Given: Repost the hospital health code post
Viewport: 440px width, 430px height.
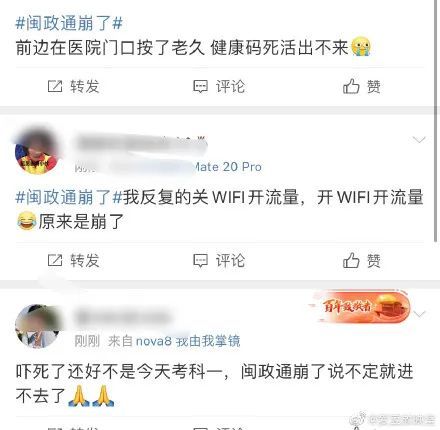Looking at the screenshot, I should coord(74,87).
